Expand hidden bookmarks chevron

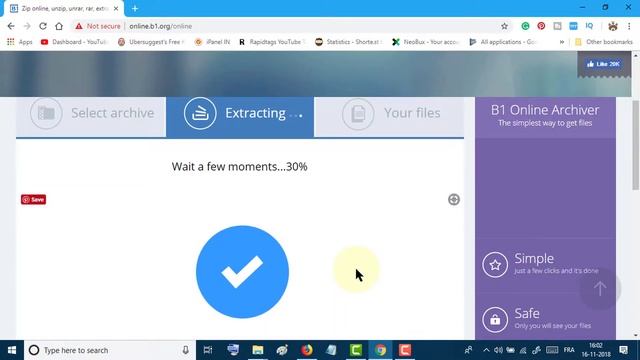coord(562,42)
